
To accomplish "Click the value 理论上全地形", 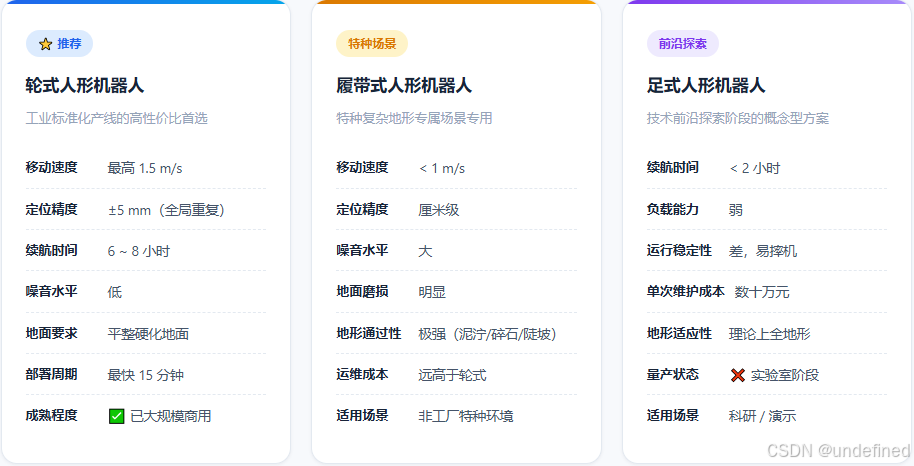I will [x=769, y=334].
